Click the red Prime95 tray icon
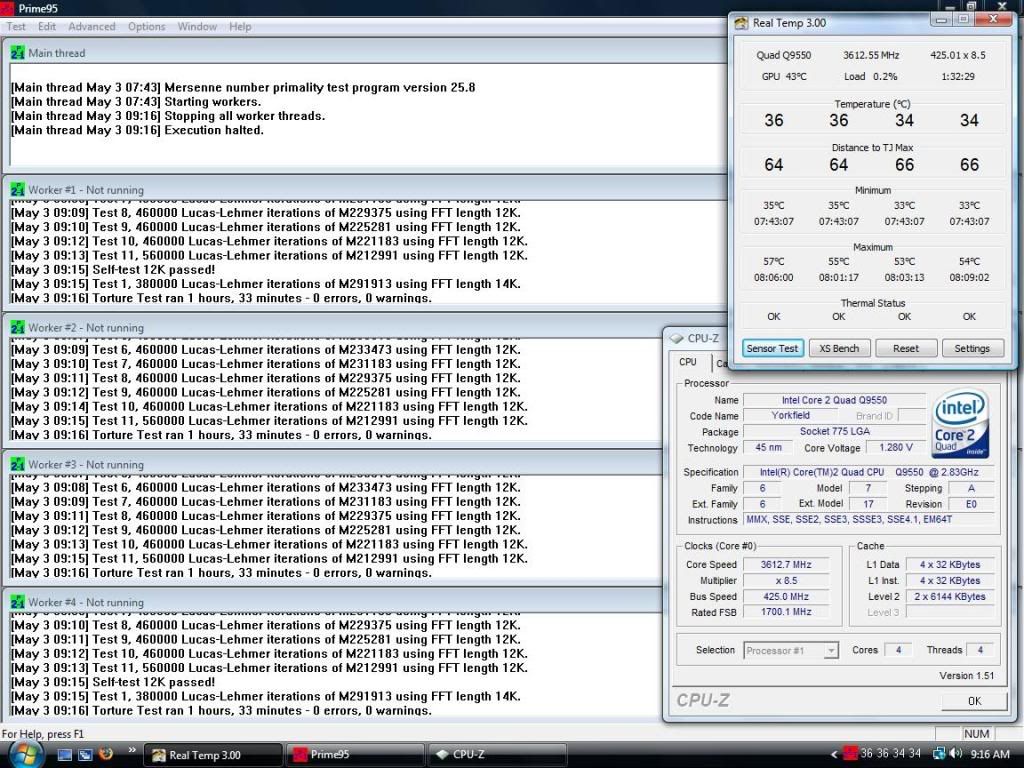 850,754
